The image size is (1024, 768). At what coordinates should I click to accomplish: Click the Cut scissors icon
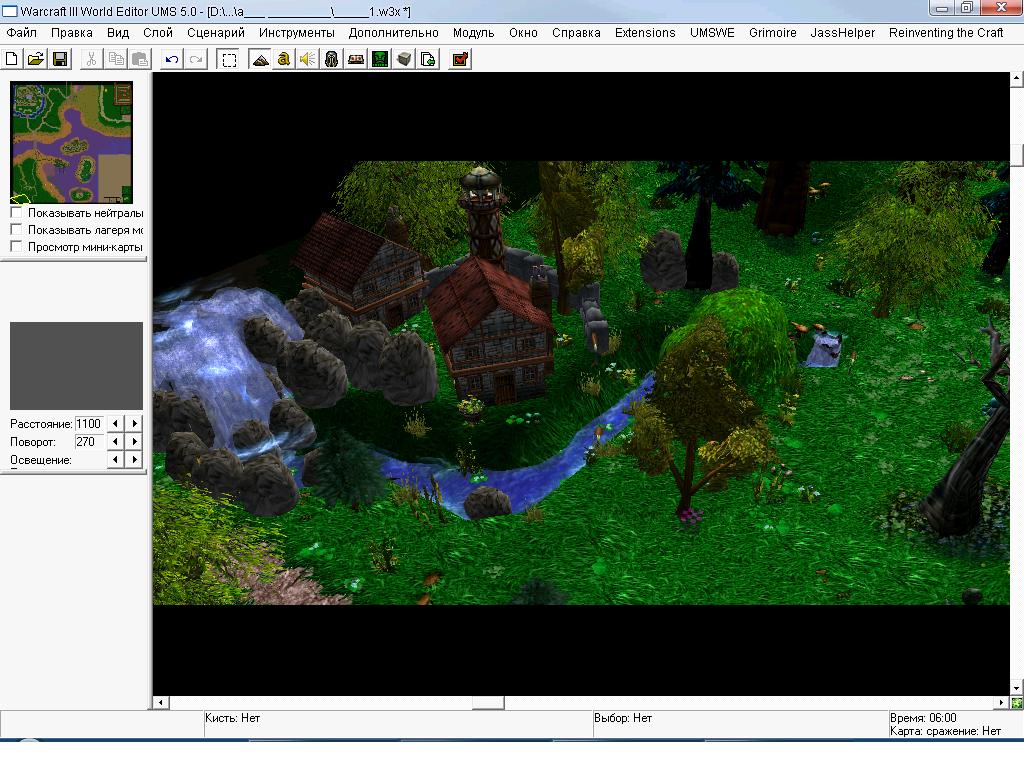(91, 59)
